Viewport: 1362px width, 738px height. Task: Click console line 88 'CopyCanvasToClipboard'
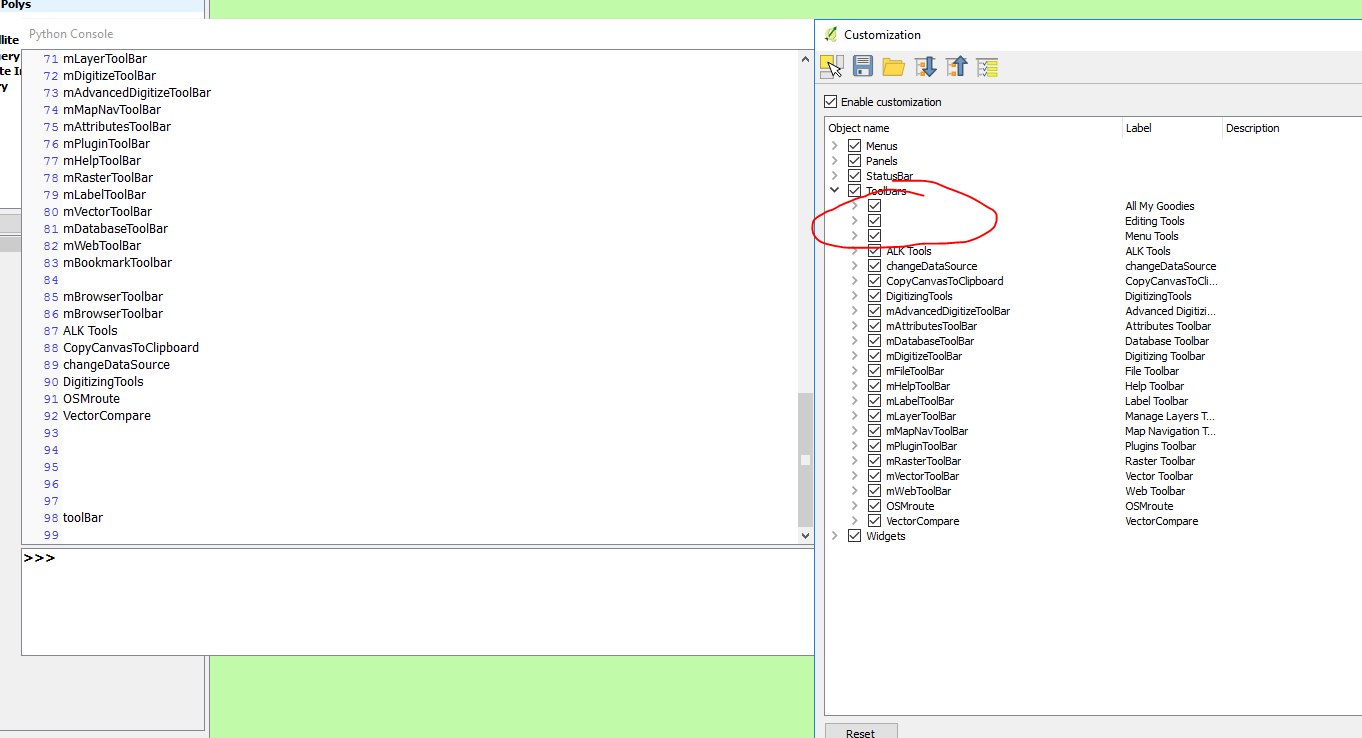pos(131,348)
